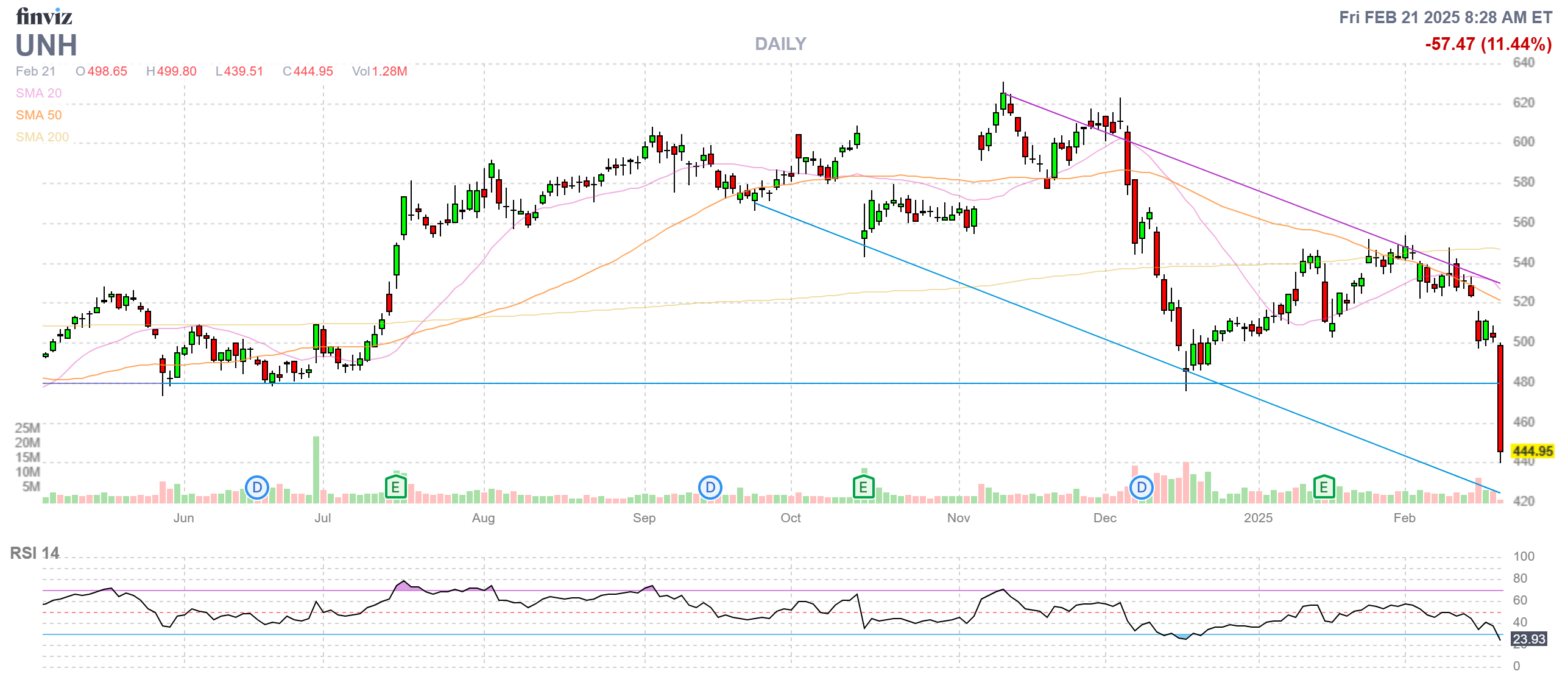Click the tall late-June volume spike bar
The width and height of the screenshot is (1568, 685).
point(316,469)
